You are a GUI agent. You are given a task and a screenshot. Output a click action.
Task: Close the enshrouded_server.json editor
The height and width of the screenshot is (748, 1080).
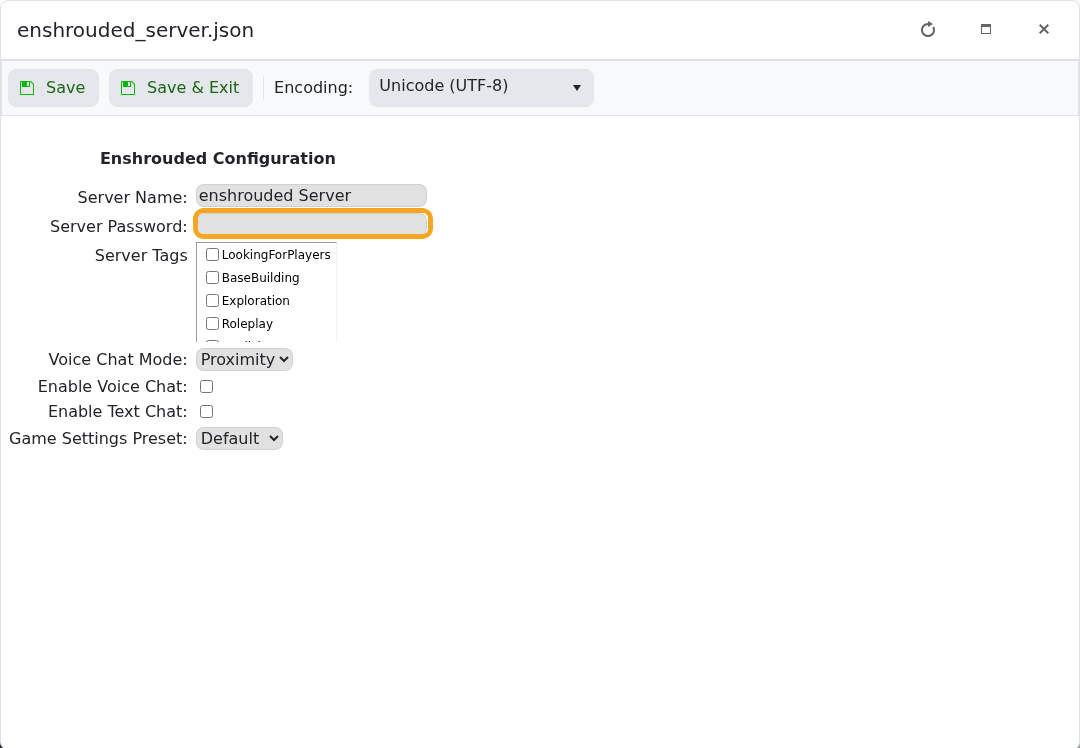click(1043, 30)
